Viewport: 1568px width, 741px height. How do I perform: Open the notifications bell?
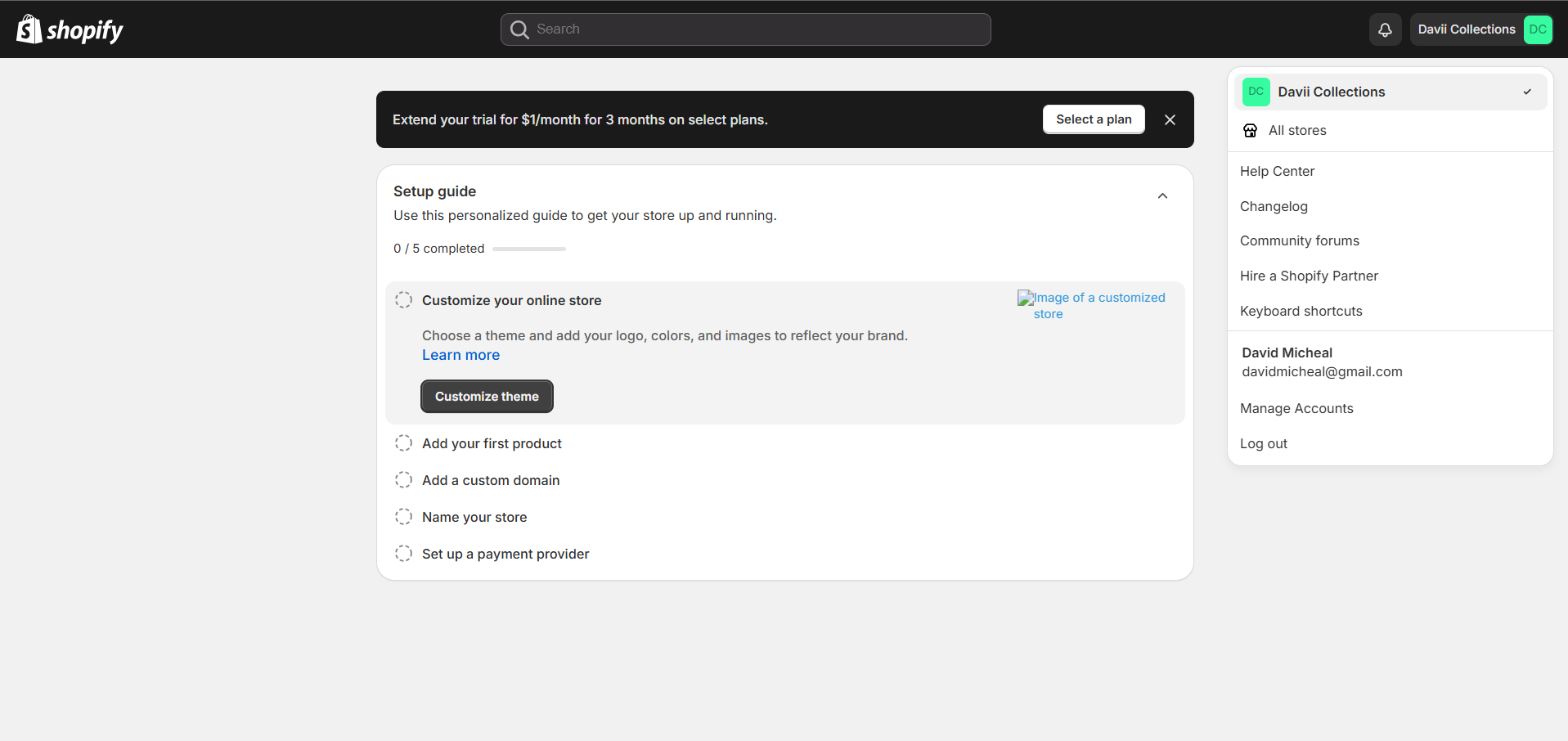tap(1385, 29)
